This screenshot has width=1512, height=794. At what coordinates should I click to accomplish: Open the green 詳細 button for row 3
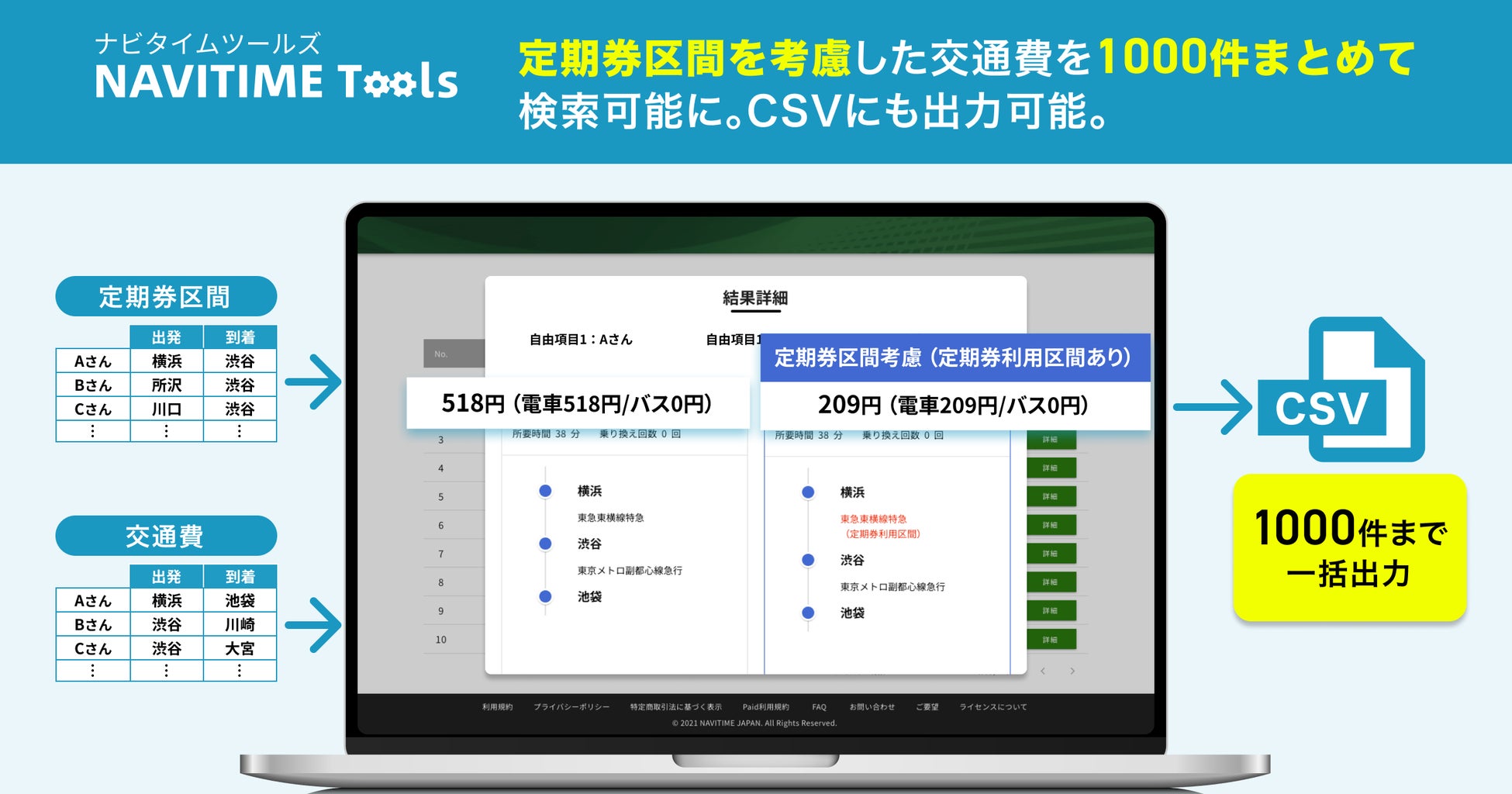(x=1051, y=440)
